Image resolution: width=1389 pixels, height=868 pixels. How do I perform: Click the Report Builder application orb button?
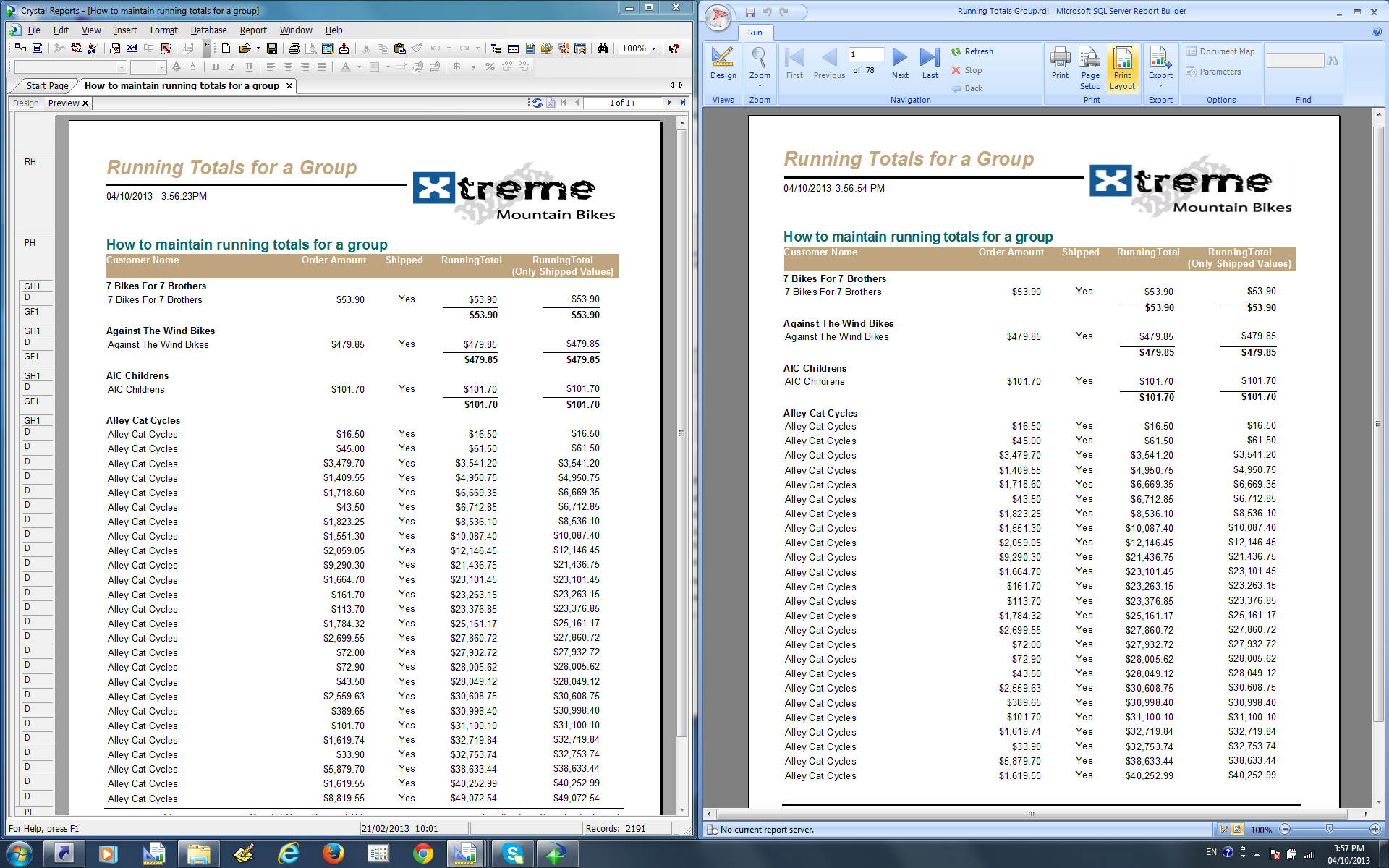[718, 18]
